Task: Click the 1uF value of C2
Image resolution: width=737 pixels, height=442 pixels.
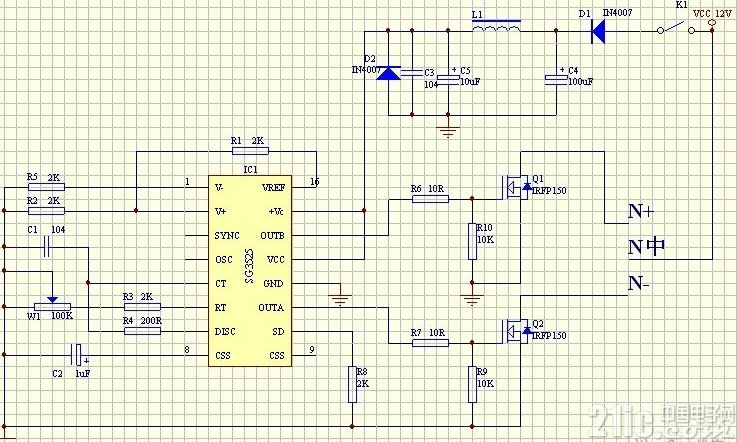Action: tap(83, 373)
